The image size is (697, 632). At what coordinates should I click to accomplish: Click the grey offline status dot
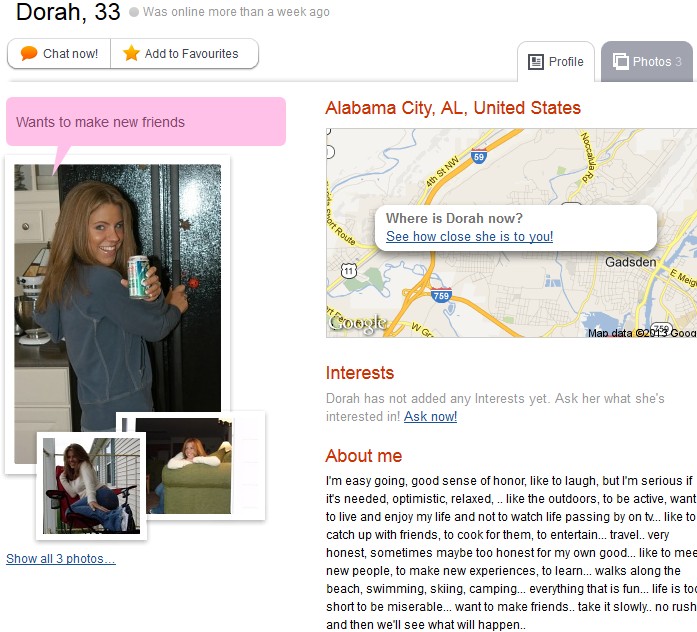pyautogui.click(x=134, y=12)
